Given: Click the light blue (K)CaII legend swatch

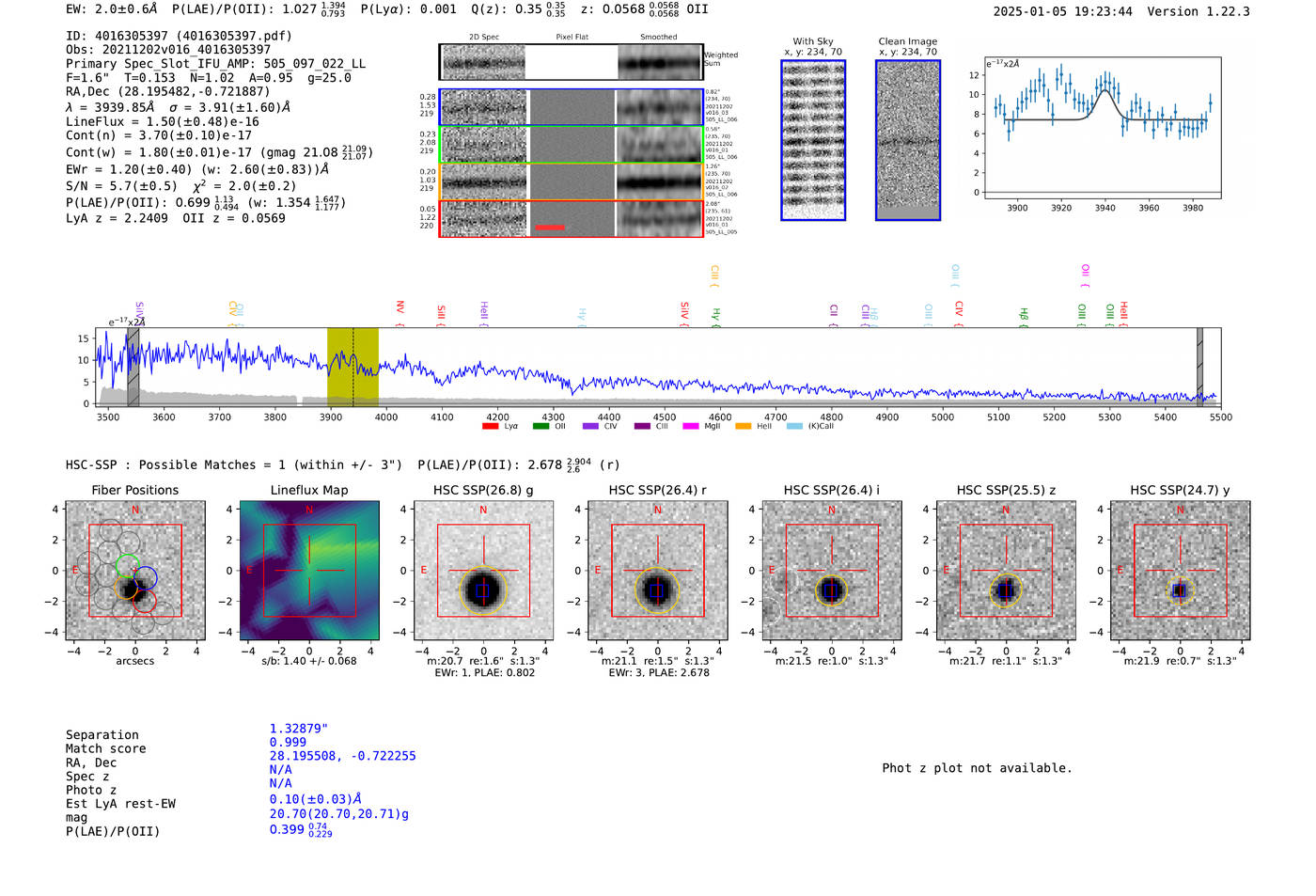Looking at the screenshot, I should pyautogui.click(x=795, y=427).
